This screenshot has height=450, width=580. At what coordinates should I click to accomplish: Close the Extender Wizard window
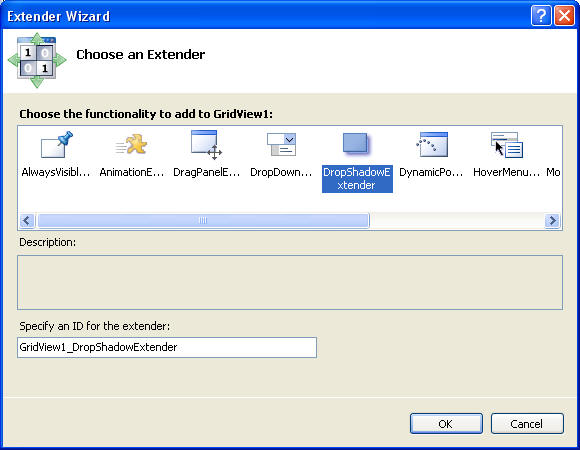tap(564, 16)
